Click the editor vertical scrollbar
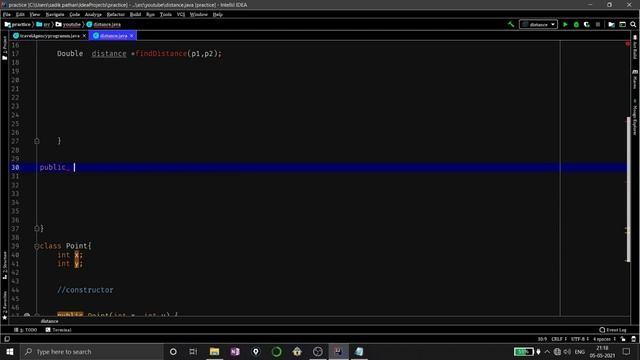640x360 pixels. 629,189
